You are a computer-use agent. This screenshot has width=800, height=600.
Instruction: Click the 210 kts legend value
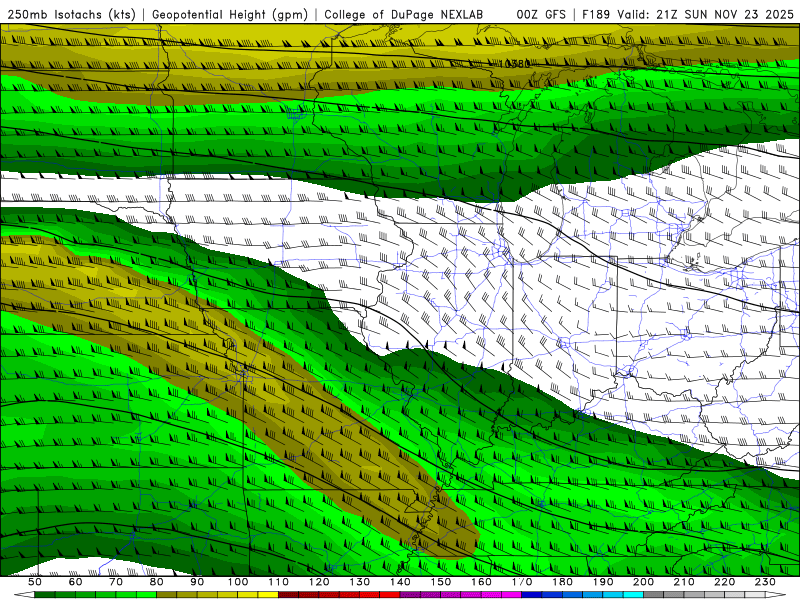point(684,582)
